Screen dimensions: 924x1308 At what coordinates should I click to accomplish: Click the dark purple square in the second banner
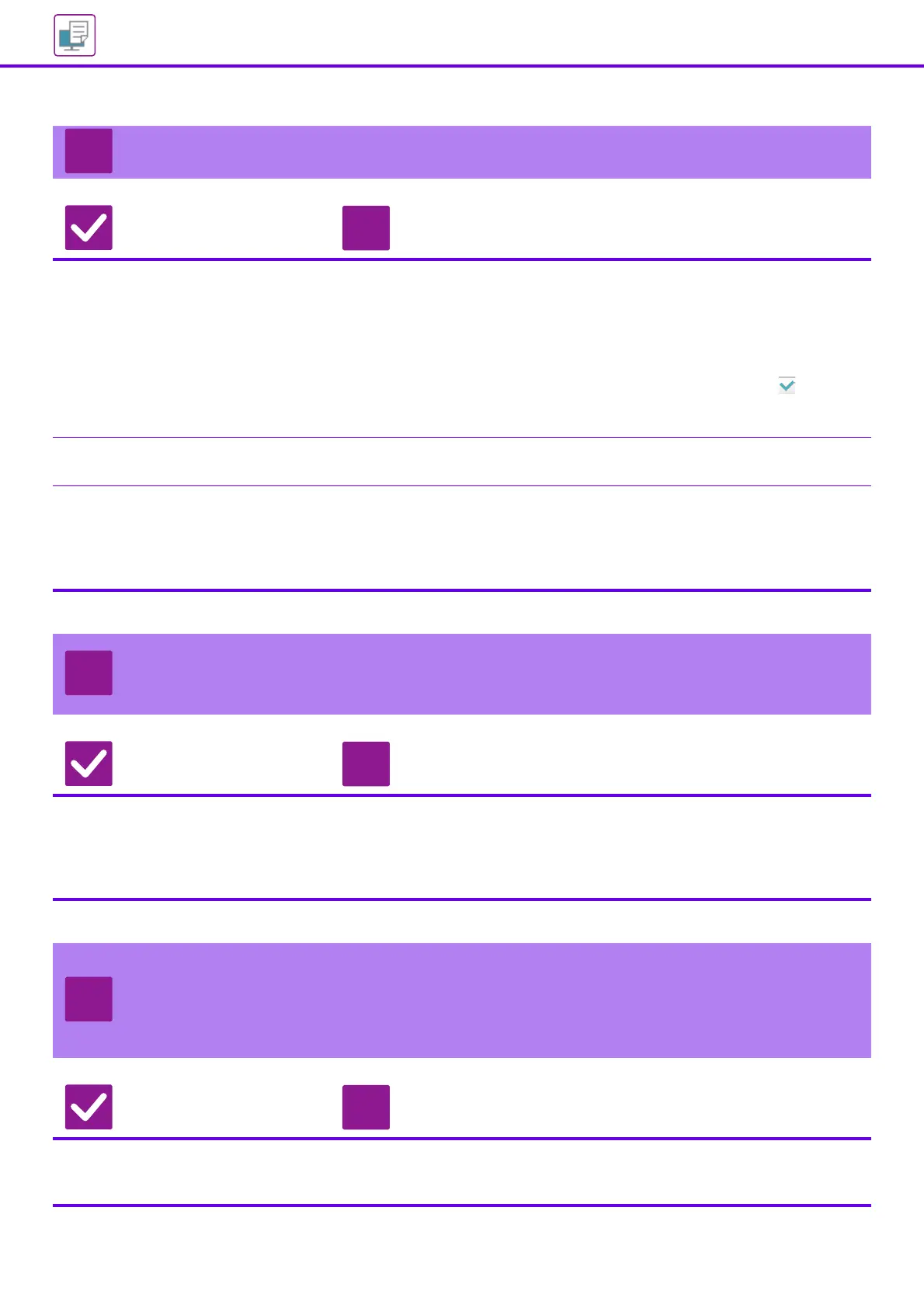[x=89, y=673]
